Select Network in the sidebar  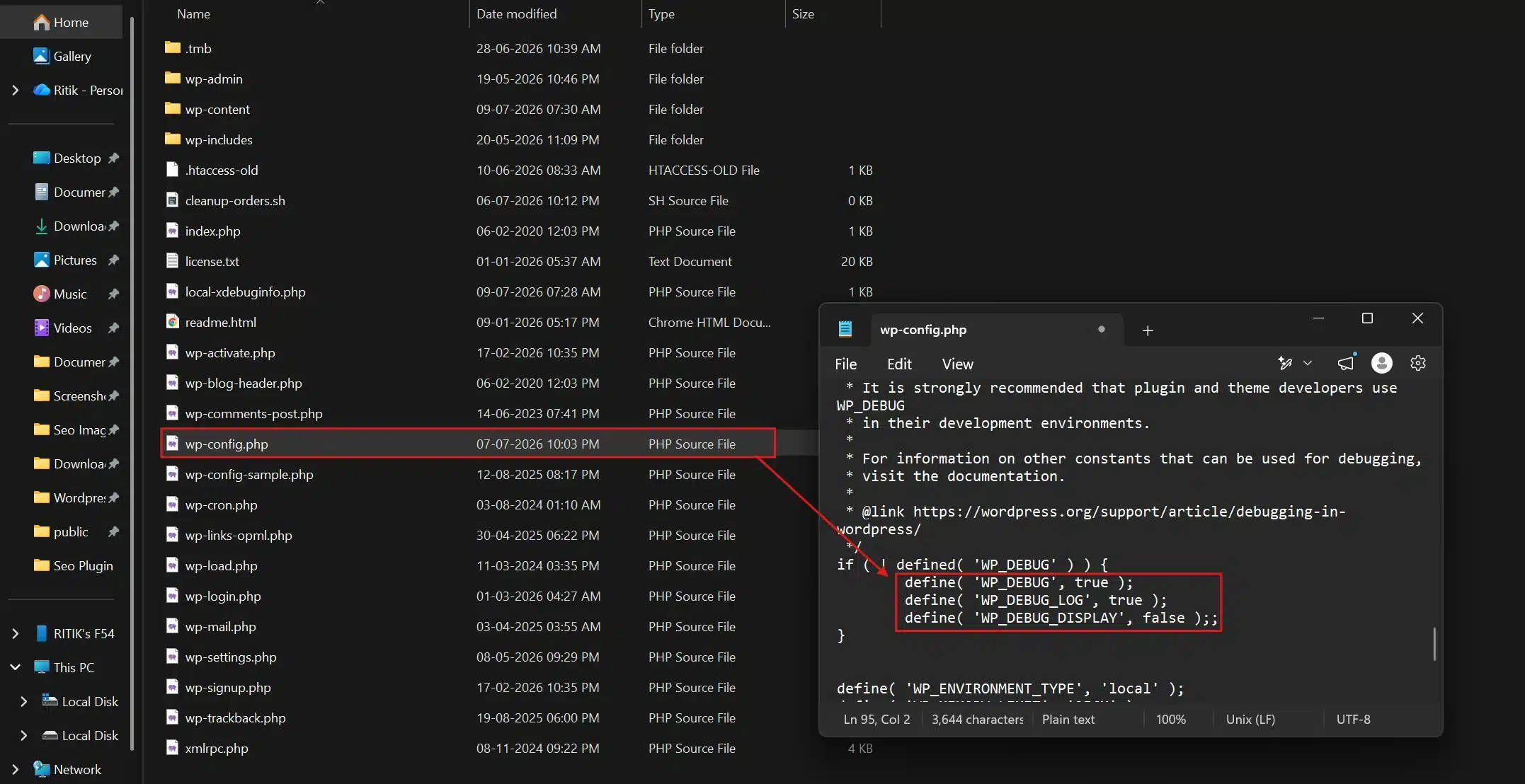67,770
